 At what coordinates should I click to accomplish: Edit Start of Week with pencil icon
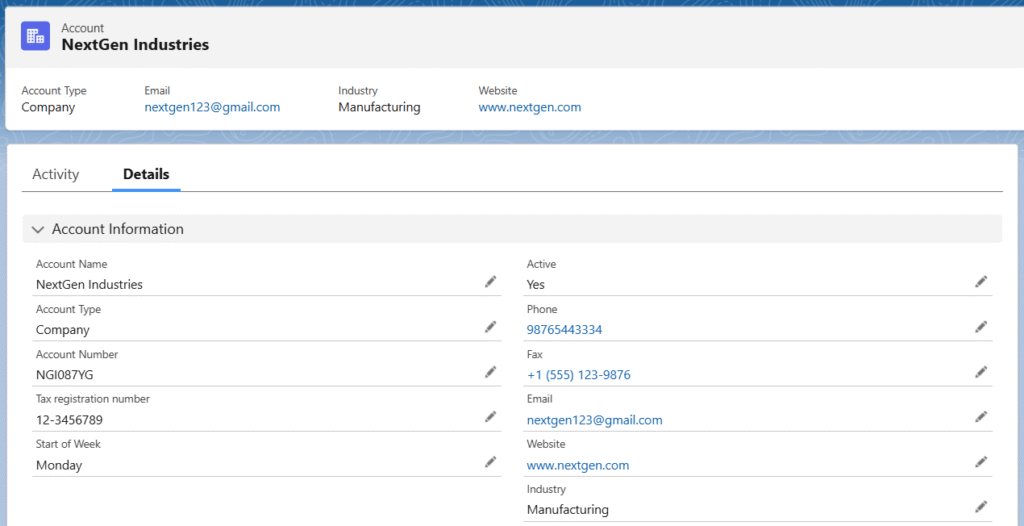tap(490, 462)
